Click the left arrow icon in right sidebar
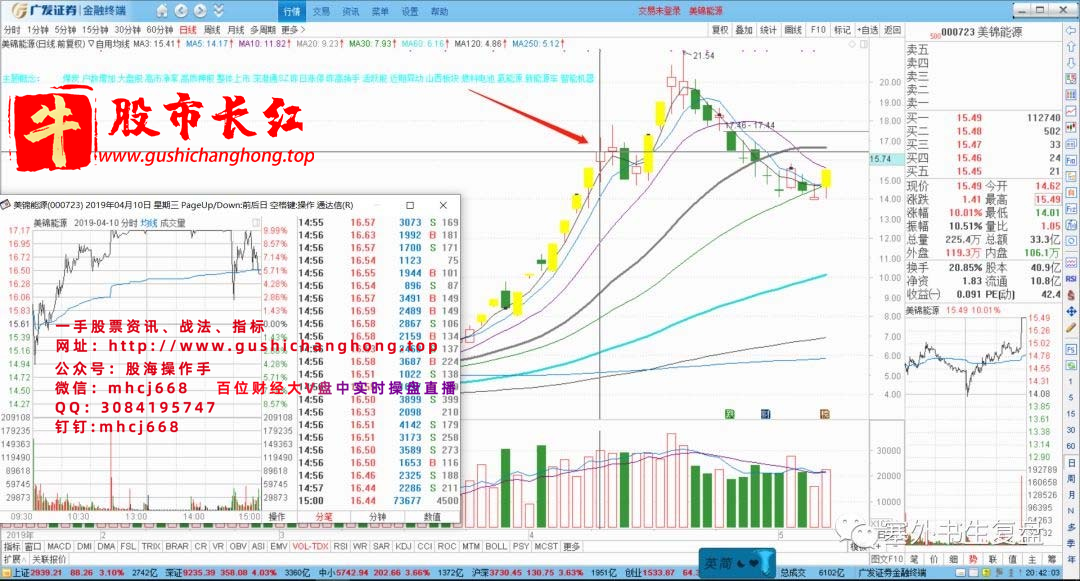1080x581 pixels. [1071, 32]
